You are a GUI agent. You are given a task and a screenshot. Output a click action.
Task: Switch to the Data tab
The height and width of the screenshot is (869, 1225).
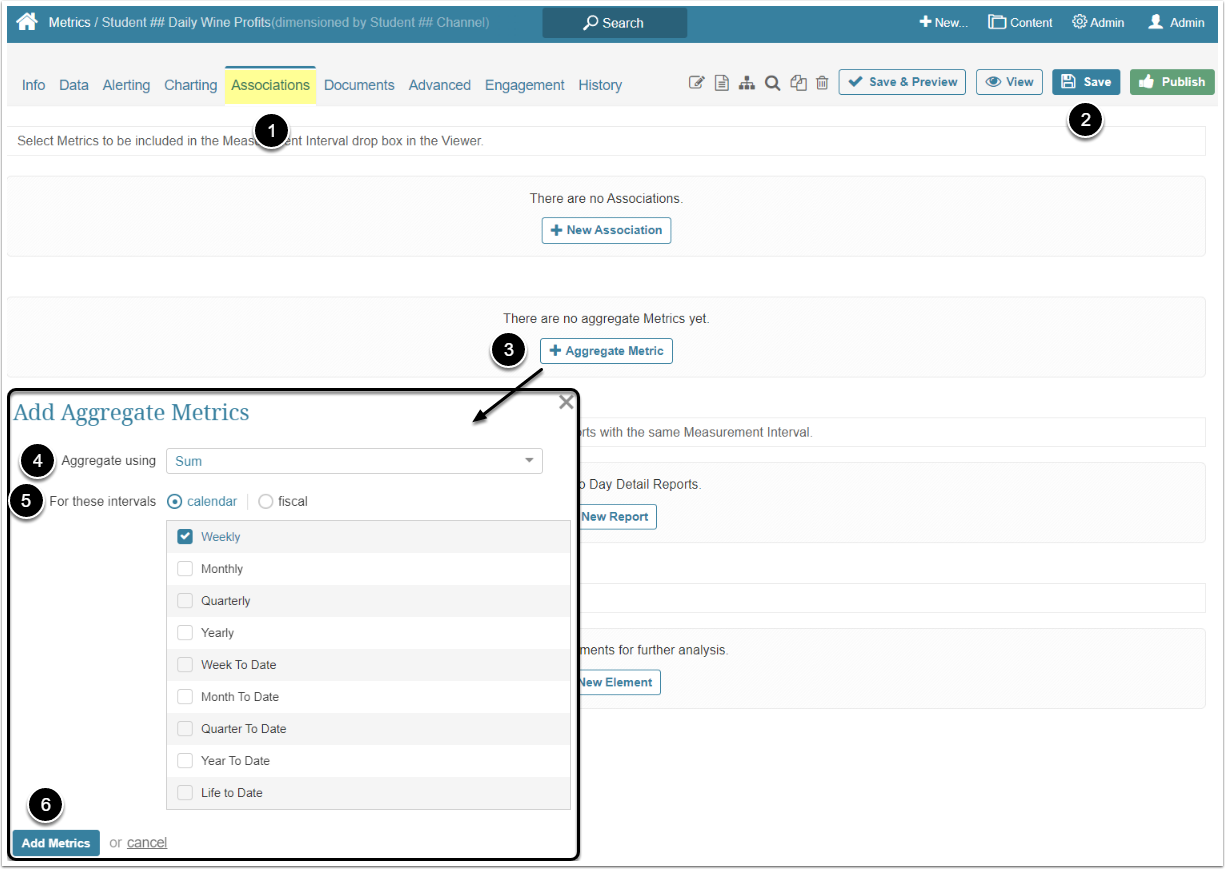coord(74,85)
